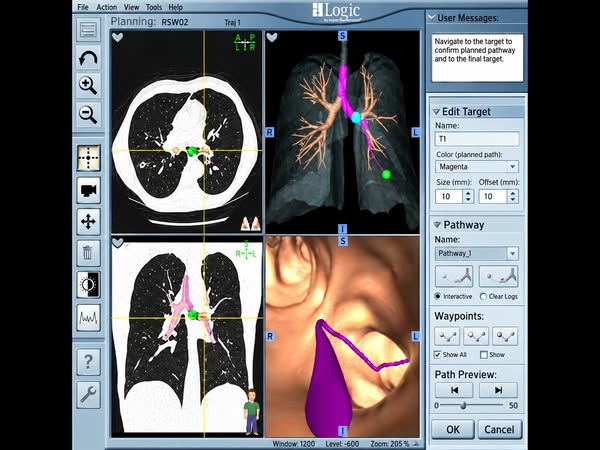The width and height of the screenshot is (600, 450).
Task: Select the Interactive radio button
Action: tap(438, 297)
